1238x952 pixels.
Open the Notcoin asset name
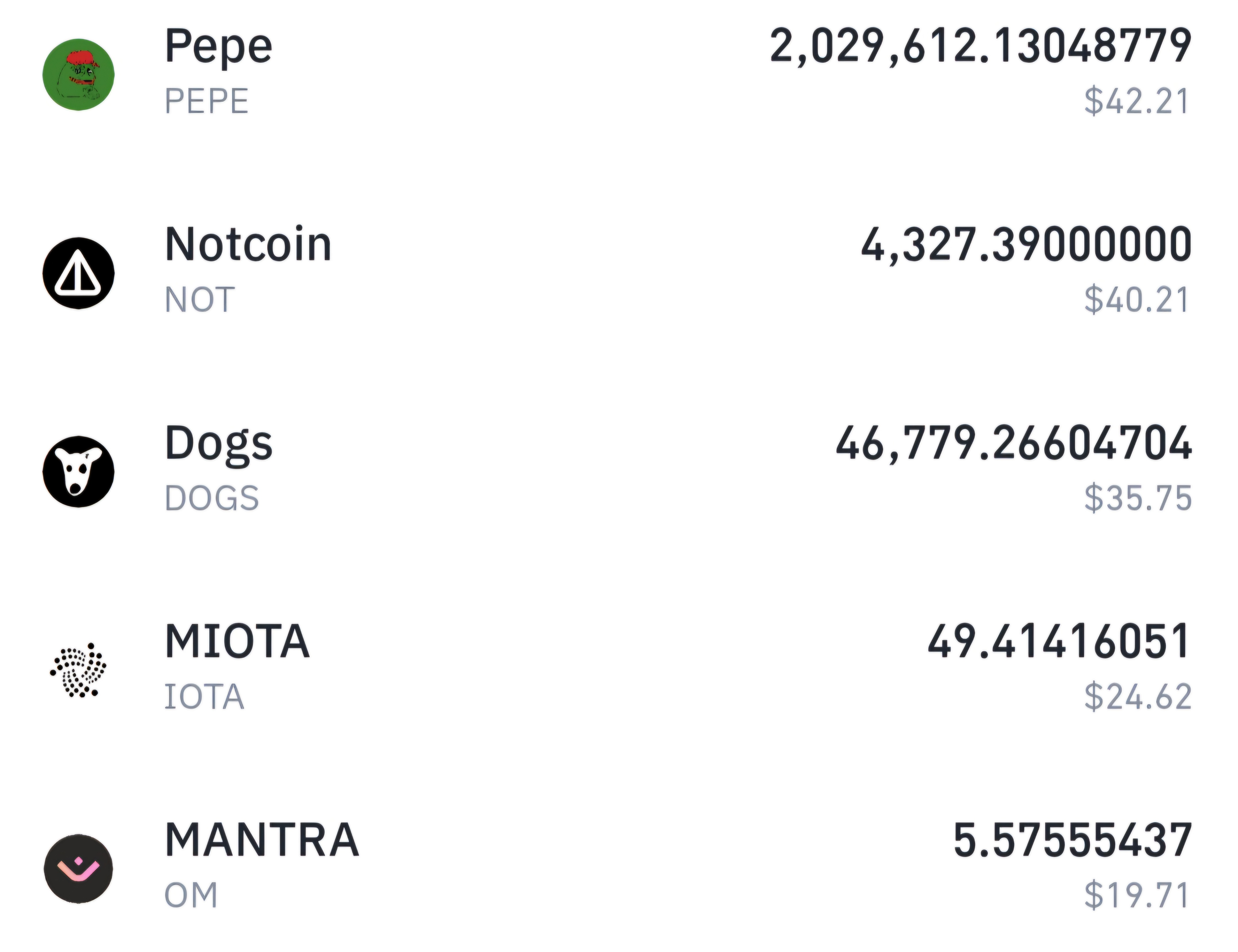247,245
